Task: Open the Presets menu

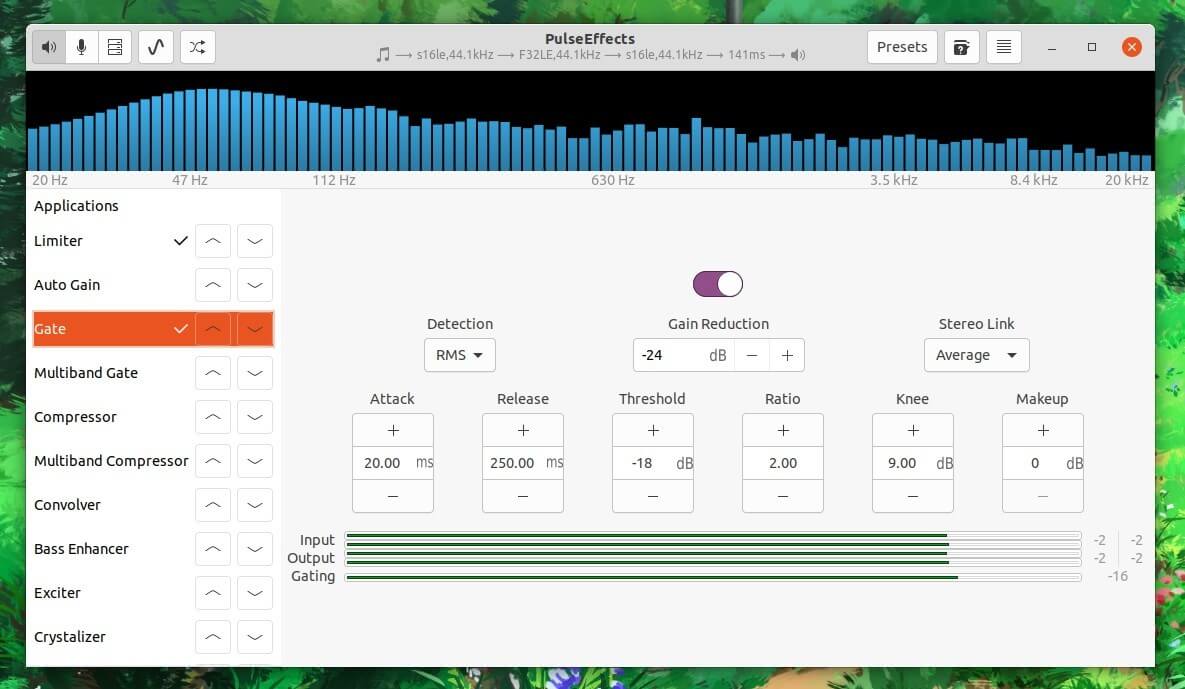Action: 901,46
